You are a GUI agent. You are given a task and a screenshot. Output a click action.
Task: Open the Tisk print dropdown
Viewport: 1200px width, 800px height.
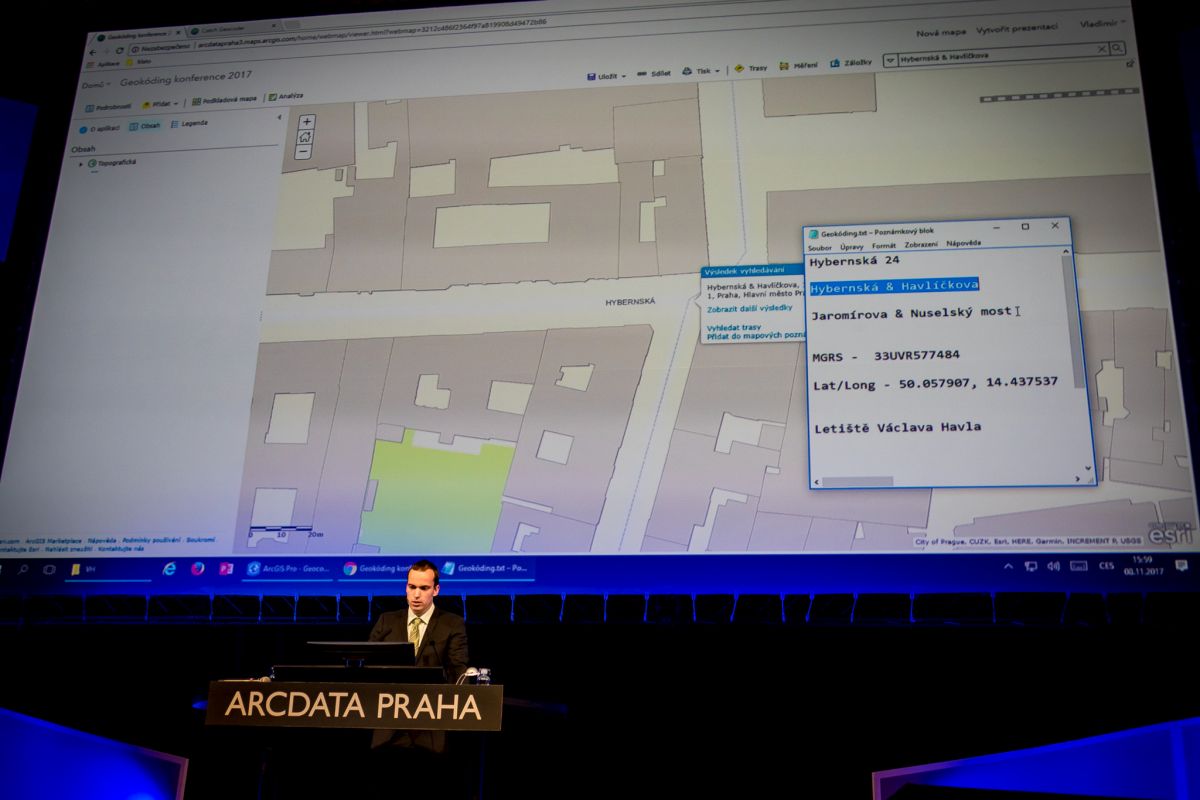tap(702, 71)
